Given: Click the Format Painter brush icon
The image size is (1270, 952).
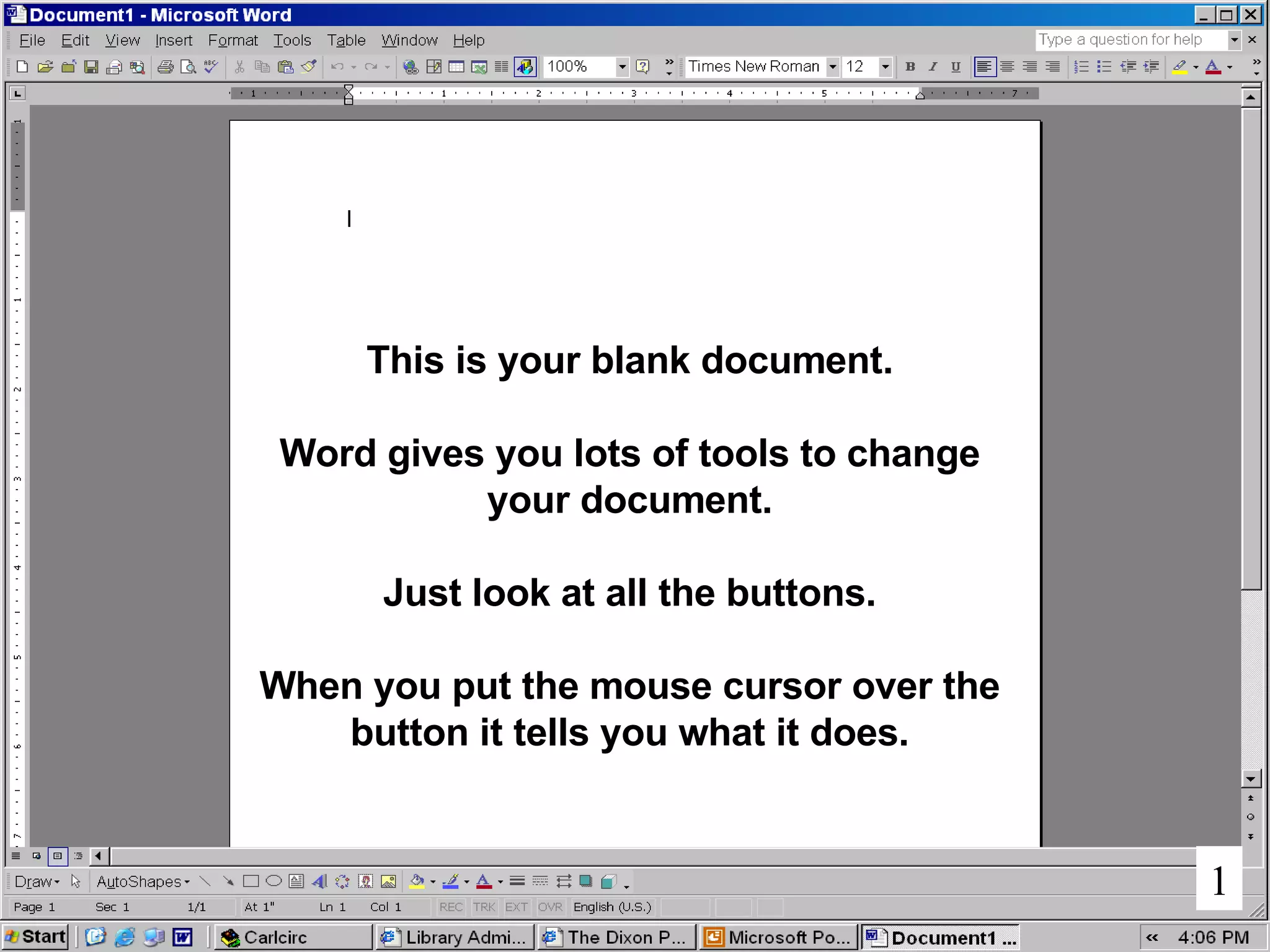Looking at the screenshot, I should coord(309,67).
